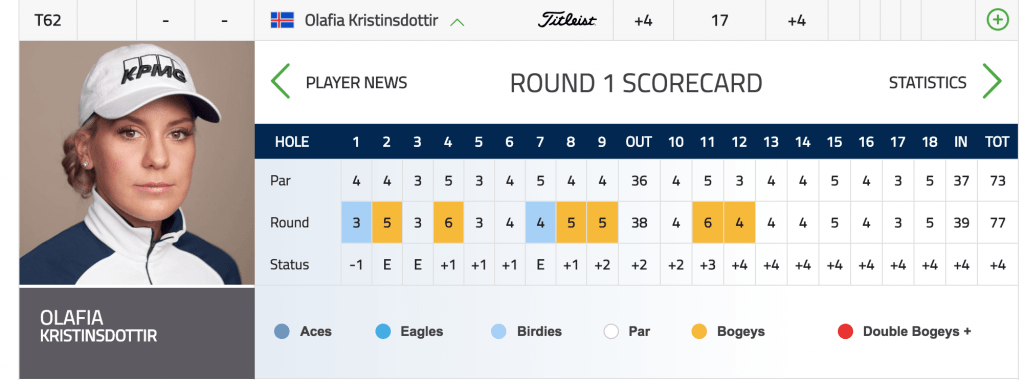Select the hole 12 bogey score cell
The height and width of the screenshot is (380, 1024).
[x=739, y=223]
